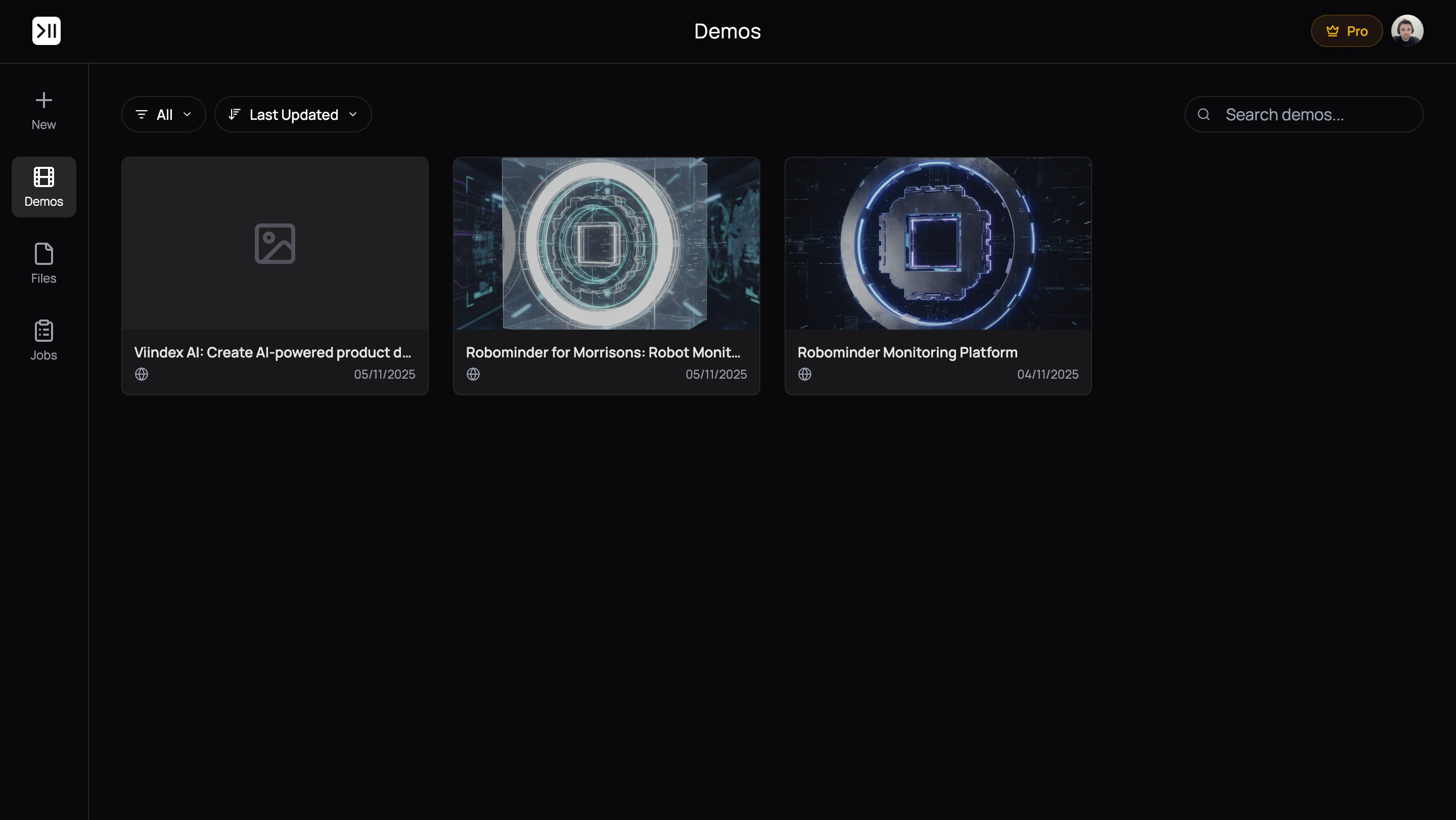This screenshot has height=820, width=1456.
Task: Click the sort icon beside Last Updated
Action: (x=234, y=114)
